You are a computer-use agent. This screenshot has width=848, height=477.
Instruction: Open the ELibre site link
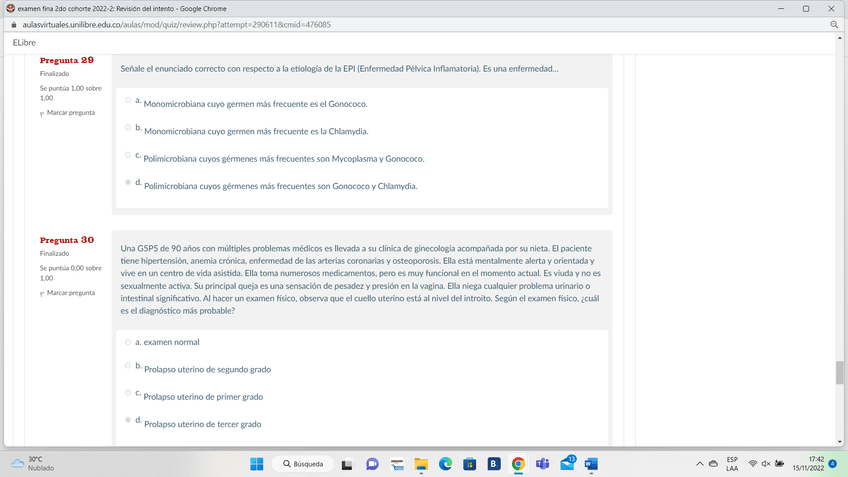24,43
